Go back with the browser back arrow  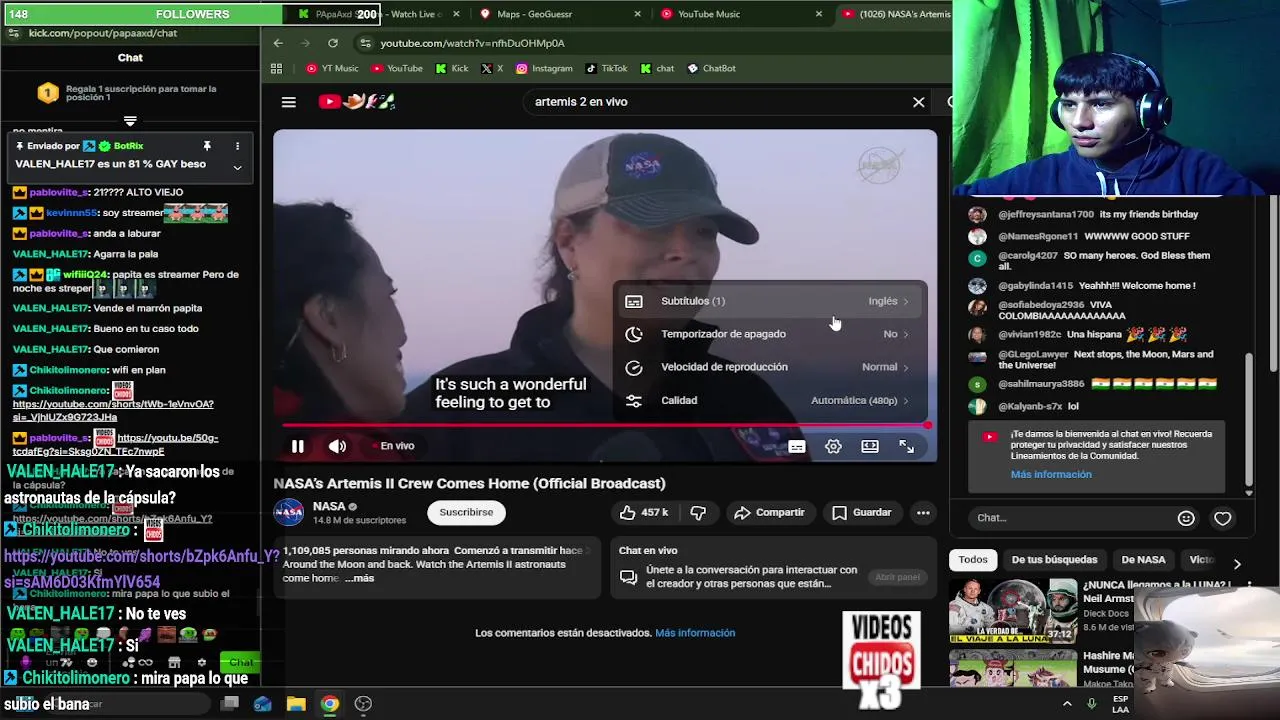(x=278, y=43)
